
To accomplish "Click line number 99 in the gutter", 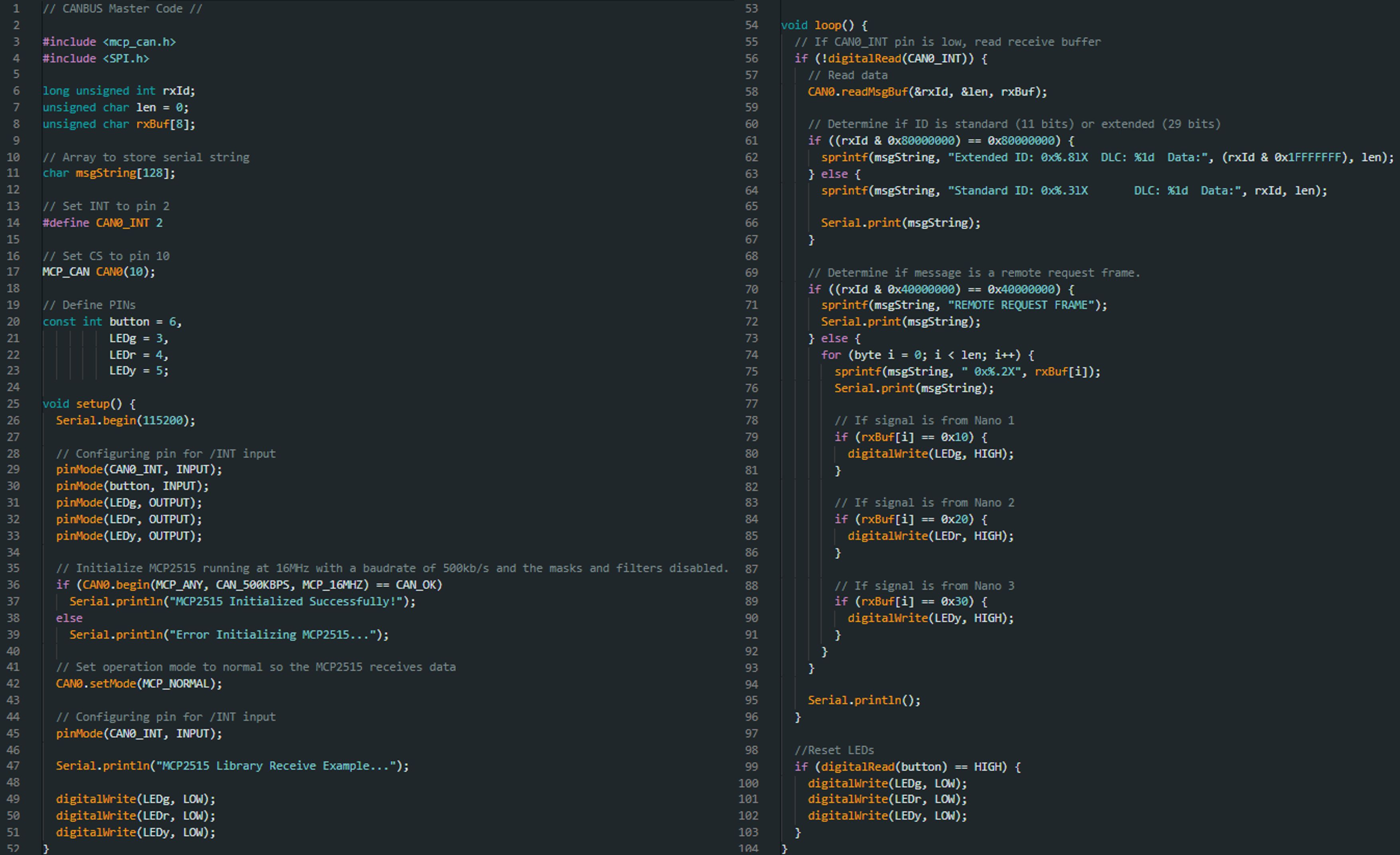I will tap(751, 766).
